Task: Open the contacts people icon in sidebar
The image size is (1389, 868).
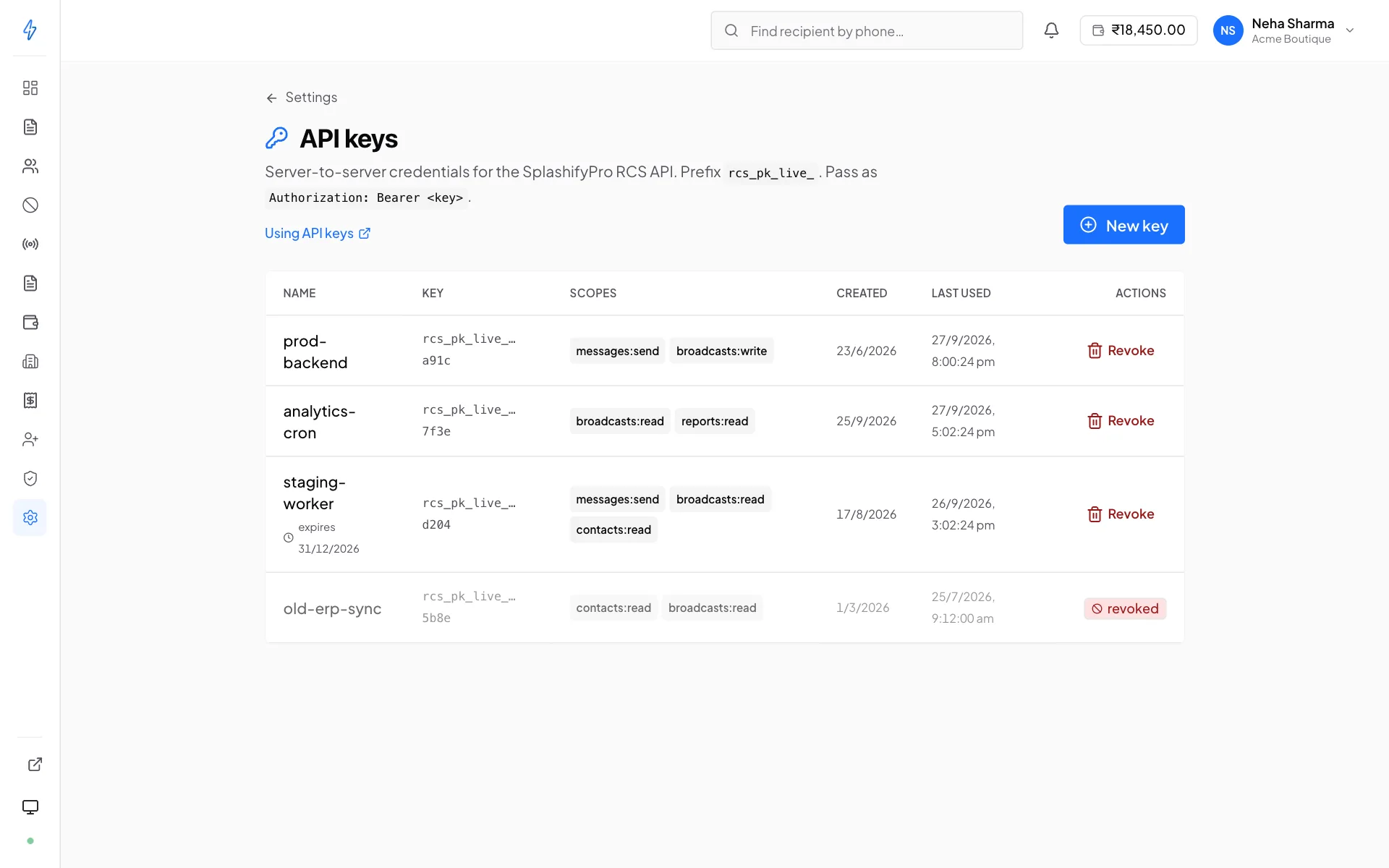Action: pos(30,166)
